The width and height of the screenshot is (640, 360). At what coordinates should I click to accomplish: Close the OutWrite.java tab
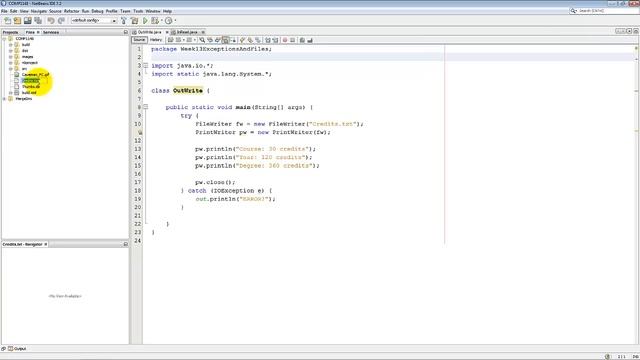[167, 32]
